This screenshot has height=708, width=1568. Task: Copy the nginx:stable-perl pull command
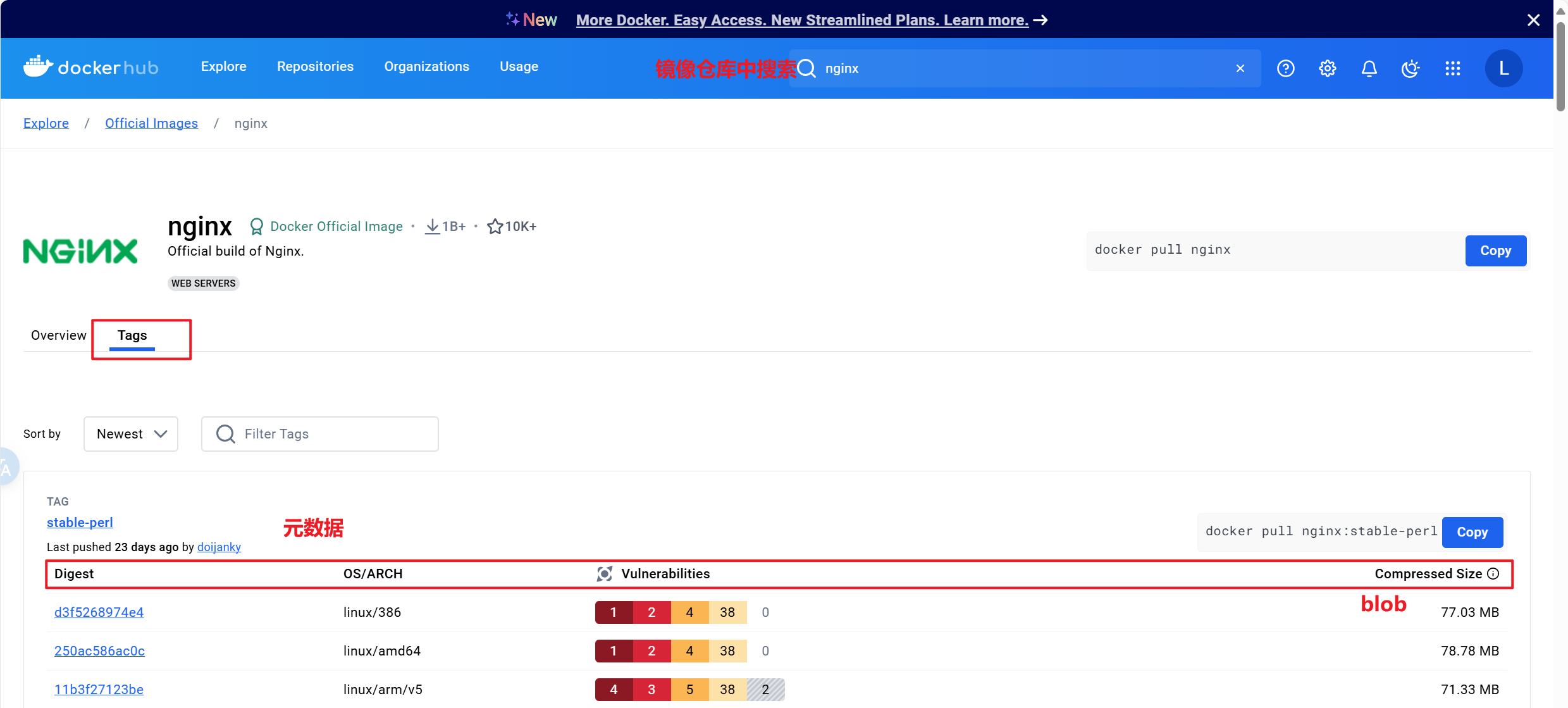click(x=1472, y=532)
